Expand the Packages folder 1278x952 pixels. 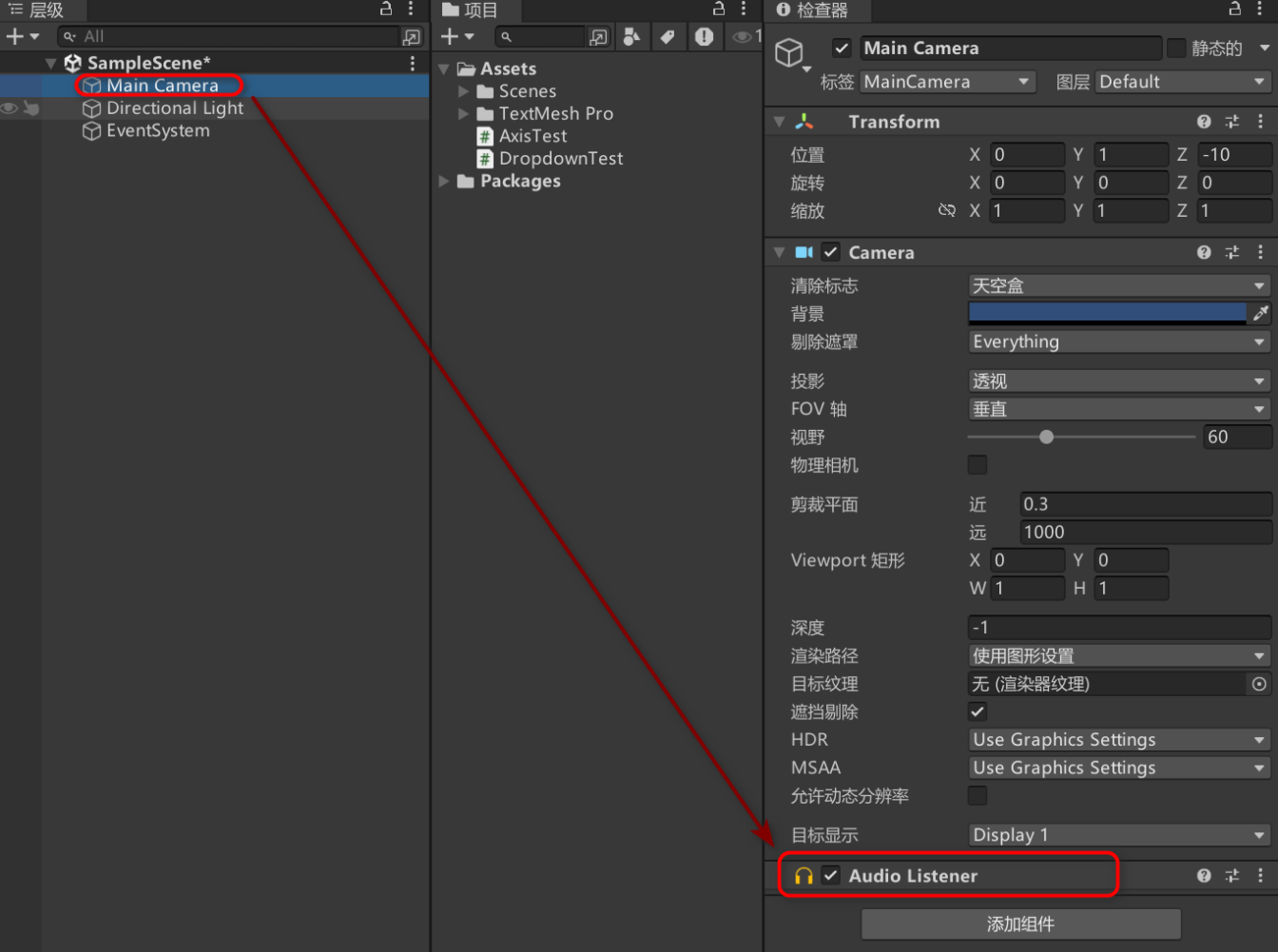coord(444,181)
